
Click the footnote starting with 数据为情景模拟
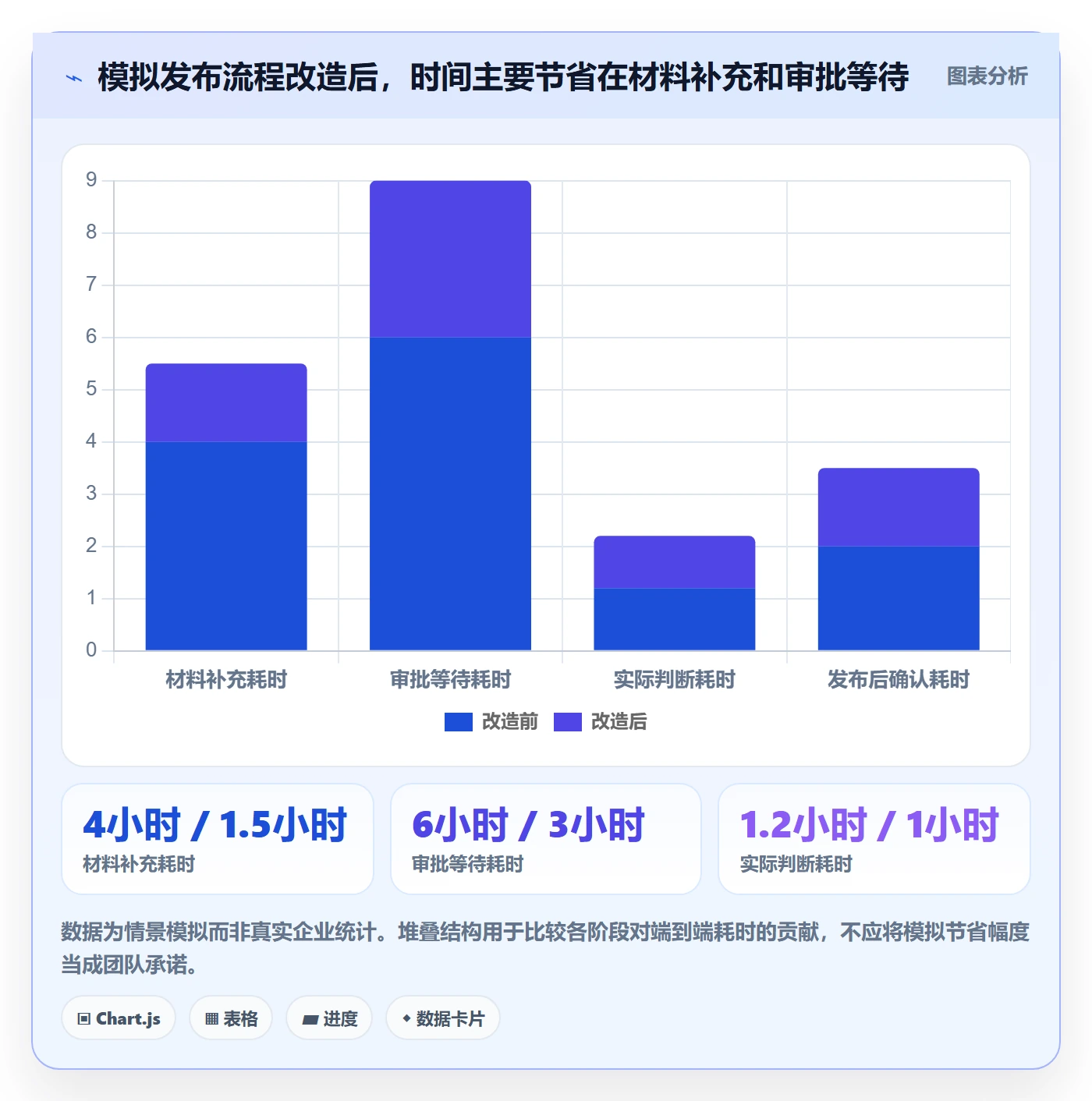click(545, 948)
